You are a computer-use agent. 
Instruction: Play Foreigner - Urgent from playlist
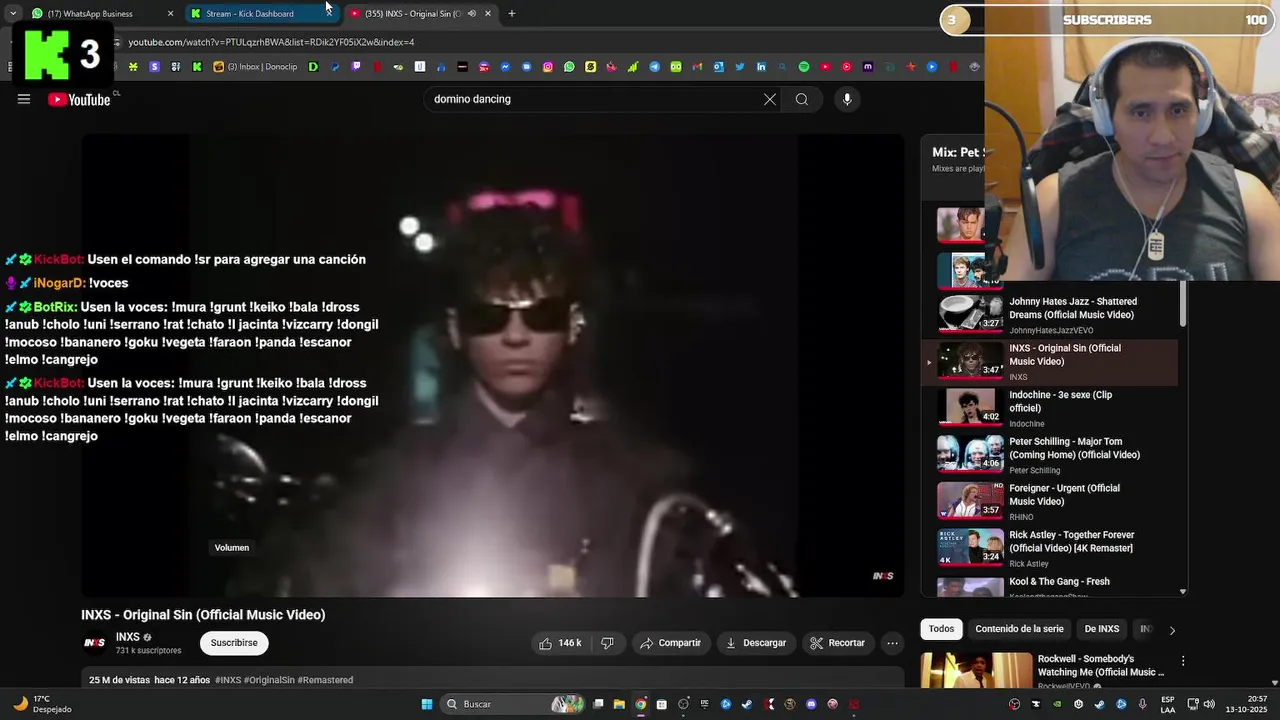click(x=1049, y=501)
